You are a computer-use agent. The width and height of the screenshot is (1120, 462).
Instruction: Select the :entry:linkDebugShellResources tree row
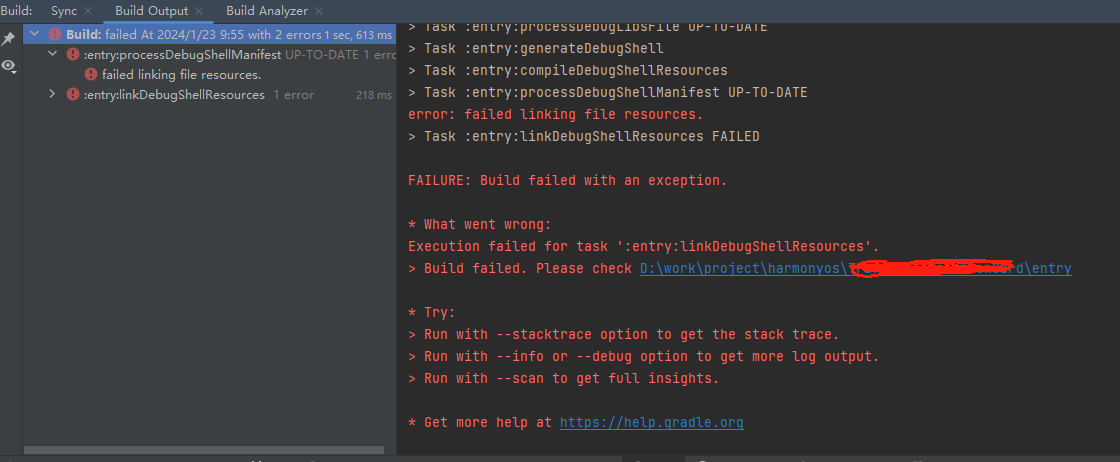pyautogui.click(x=209, y=94)
